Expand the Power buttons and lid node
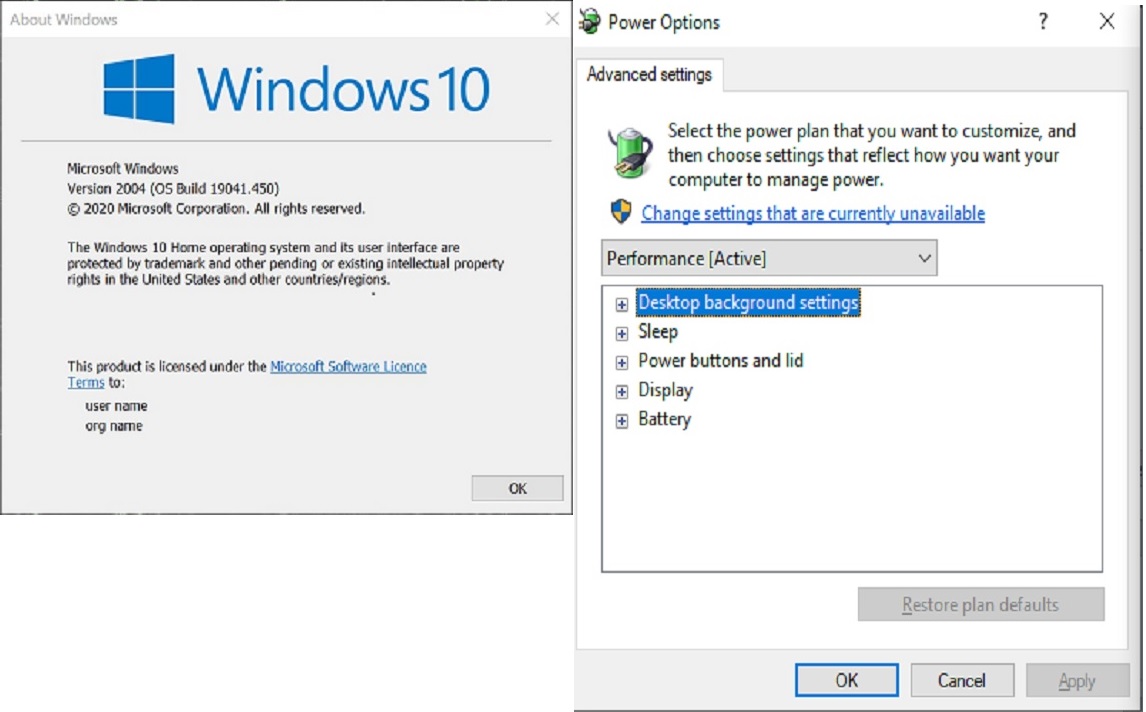 [x=621, y=363]
